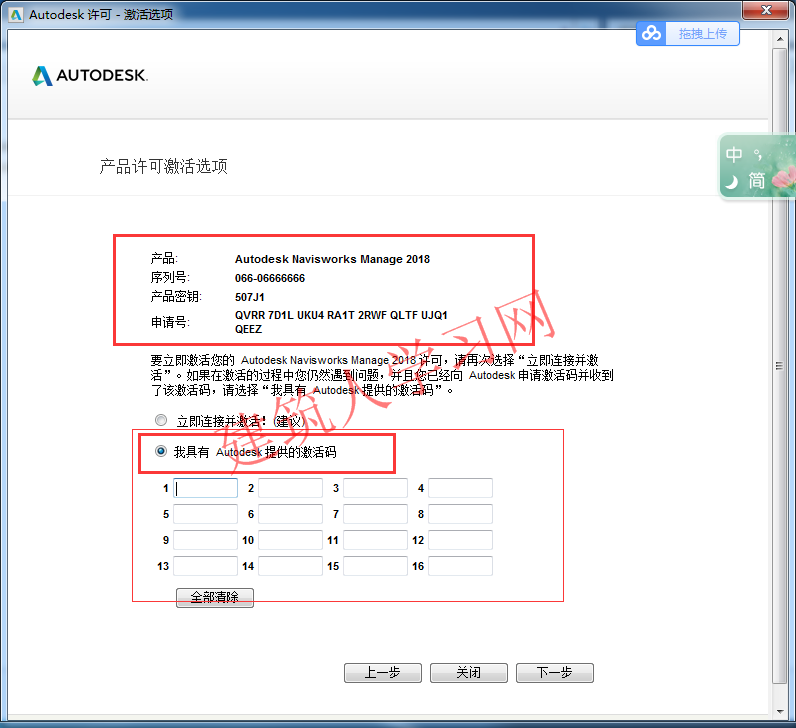Click the cloud upload icon
This screenshot has width=796, height=728.
pyautogui.click(x=651, y=34)
